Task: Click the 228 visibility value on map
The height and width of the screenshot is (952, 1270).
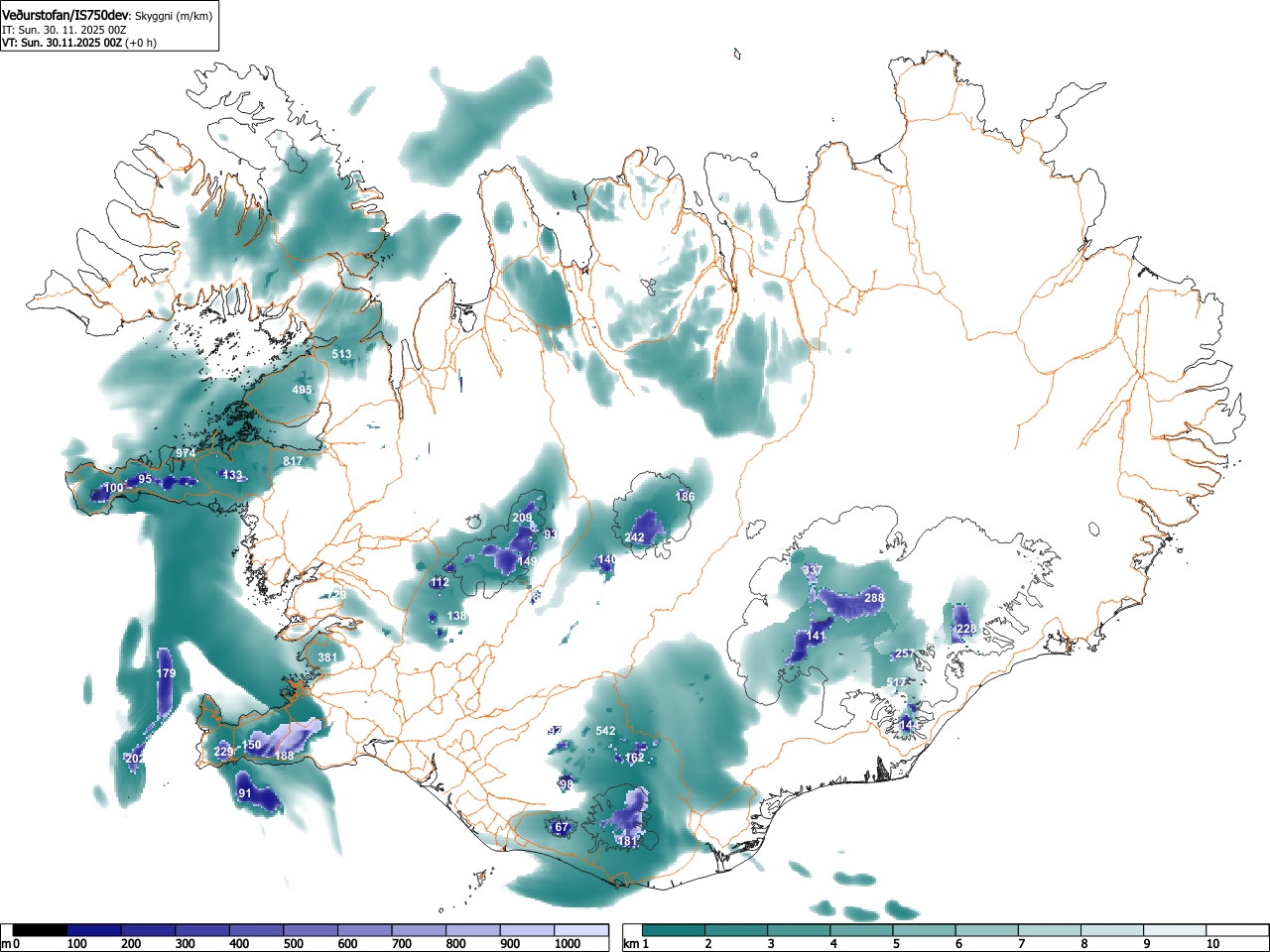Action: pyautogui.click(x=966, y=629)
